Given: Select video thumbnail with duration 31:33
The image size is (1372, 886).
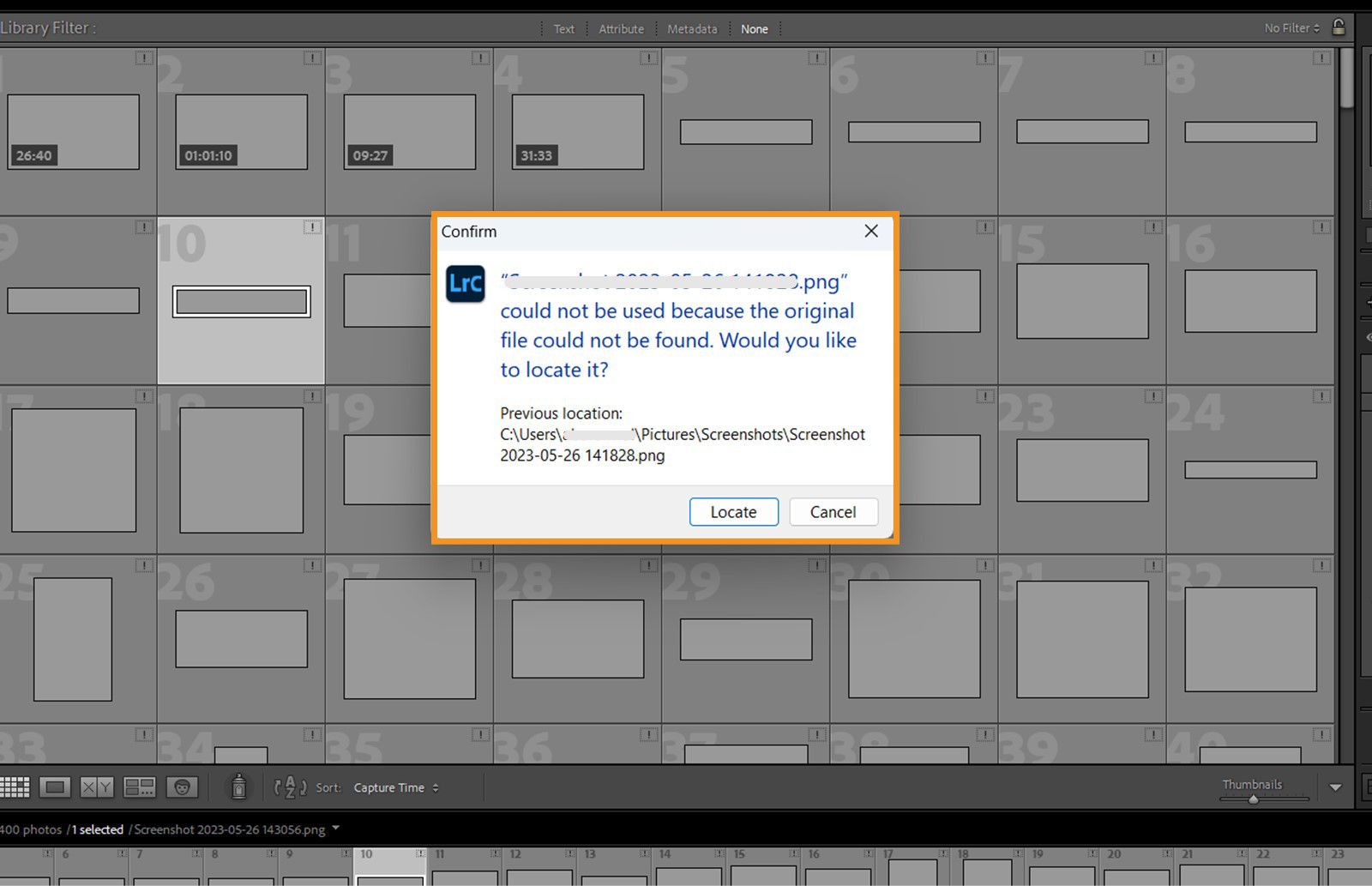Looking at the screenshot, I should (x=577, y=131).
